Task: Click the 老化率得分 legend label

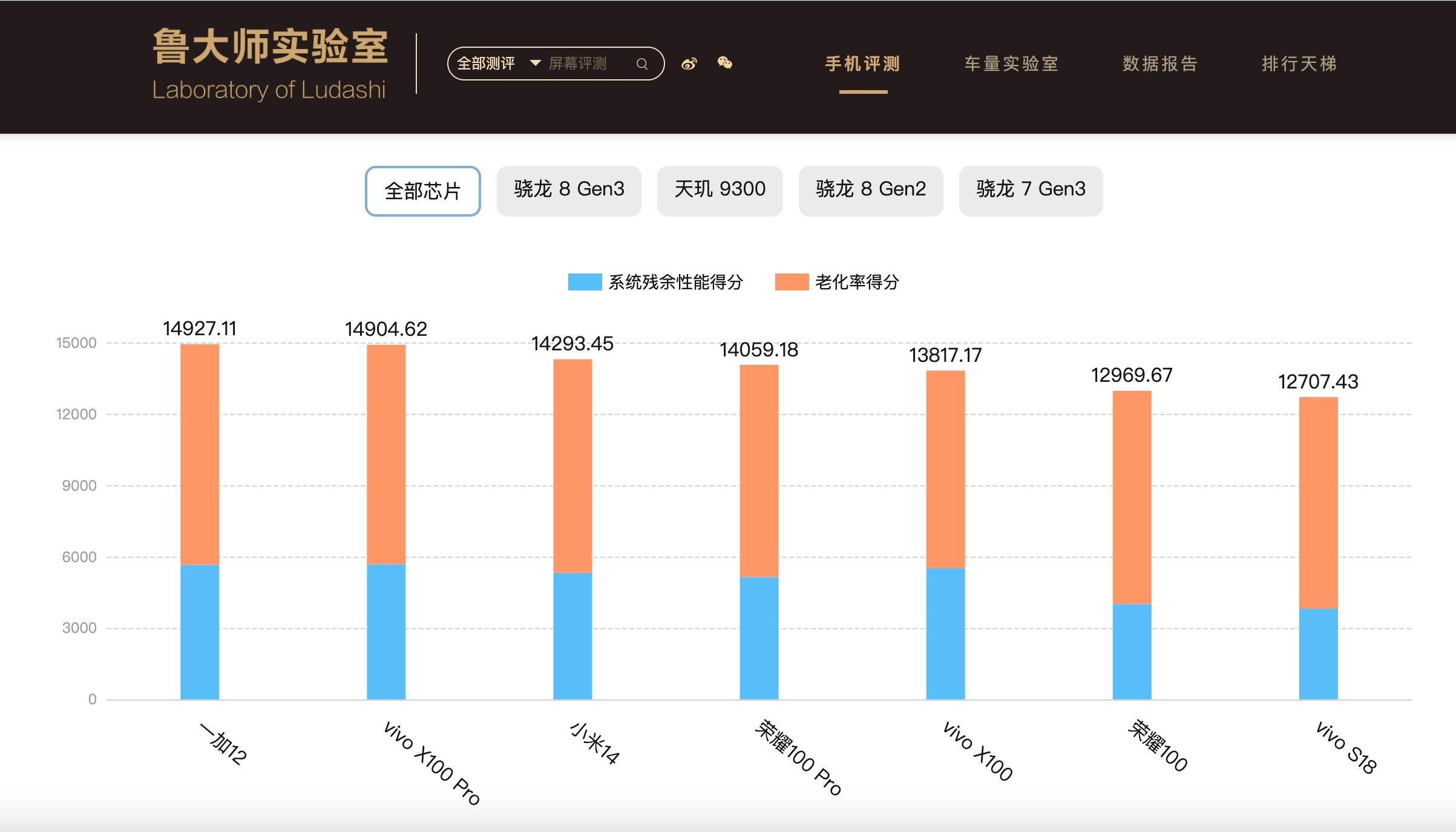Action: pyautogui.click(x=857, y=282)
